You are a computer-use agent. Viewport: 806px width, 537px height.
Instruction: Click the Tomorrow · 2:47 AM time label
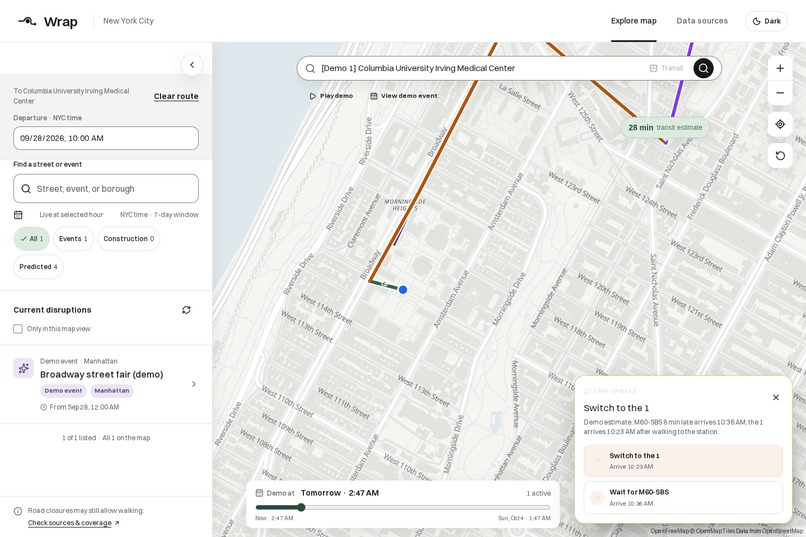point(340,493)
